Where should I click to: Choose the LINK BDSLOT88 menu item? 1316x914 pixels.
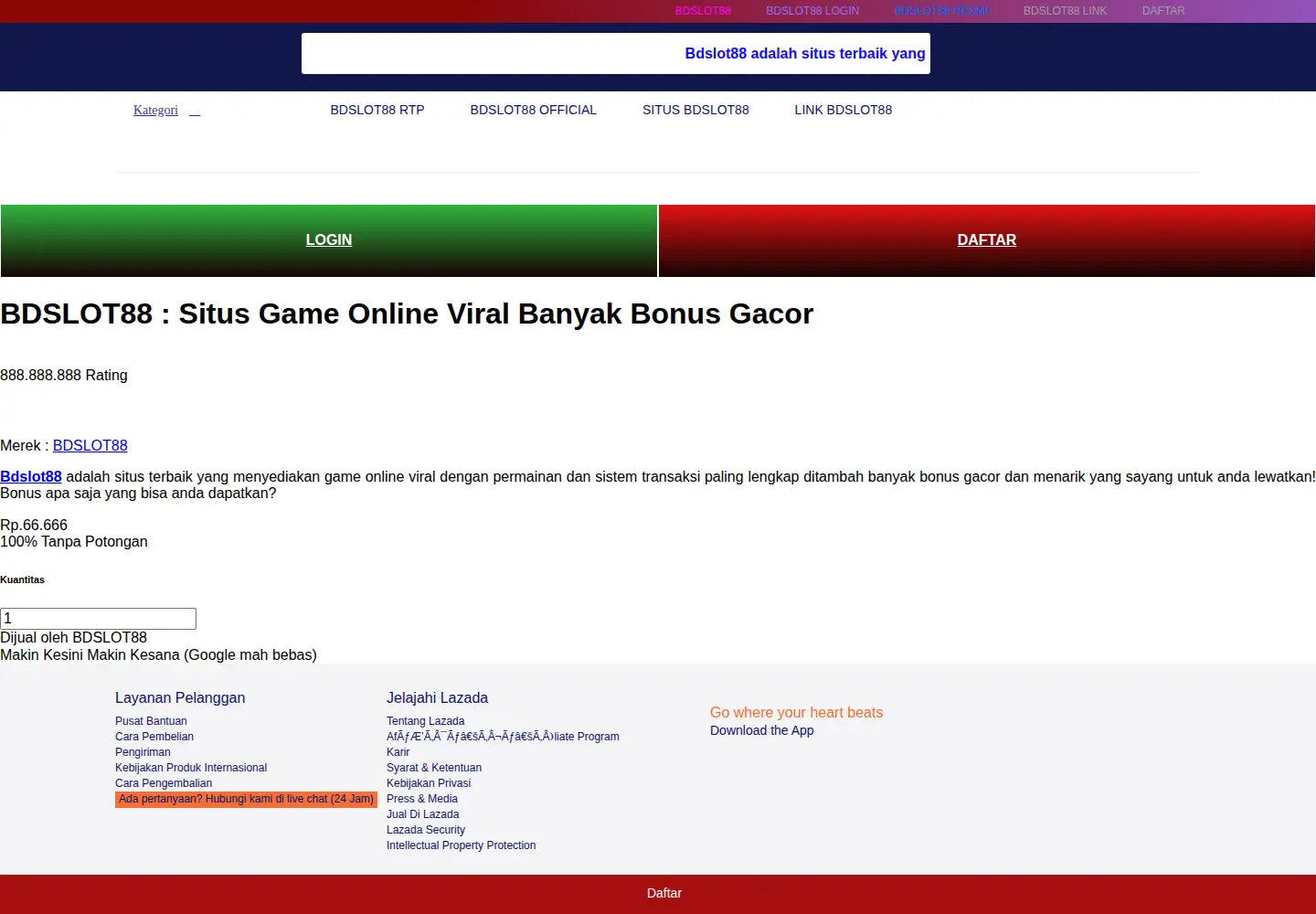click(x=843, y=110)
